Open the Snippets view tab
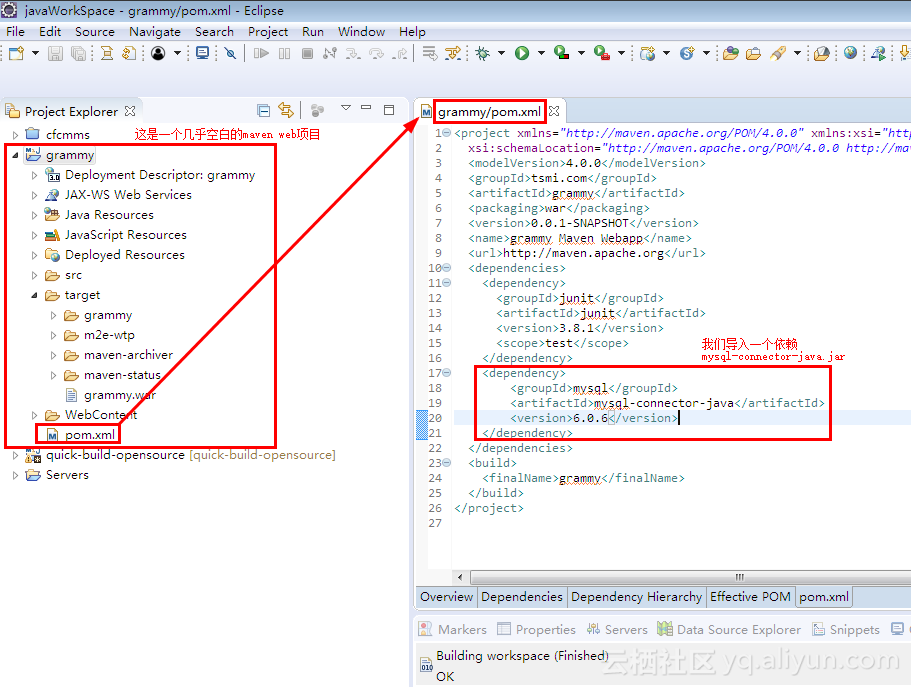The width and height of the screenshot is (911, 687). (x=846, y=629)
